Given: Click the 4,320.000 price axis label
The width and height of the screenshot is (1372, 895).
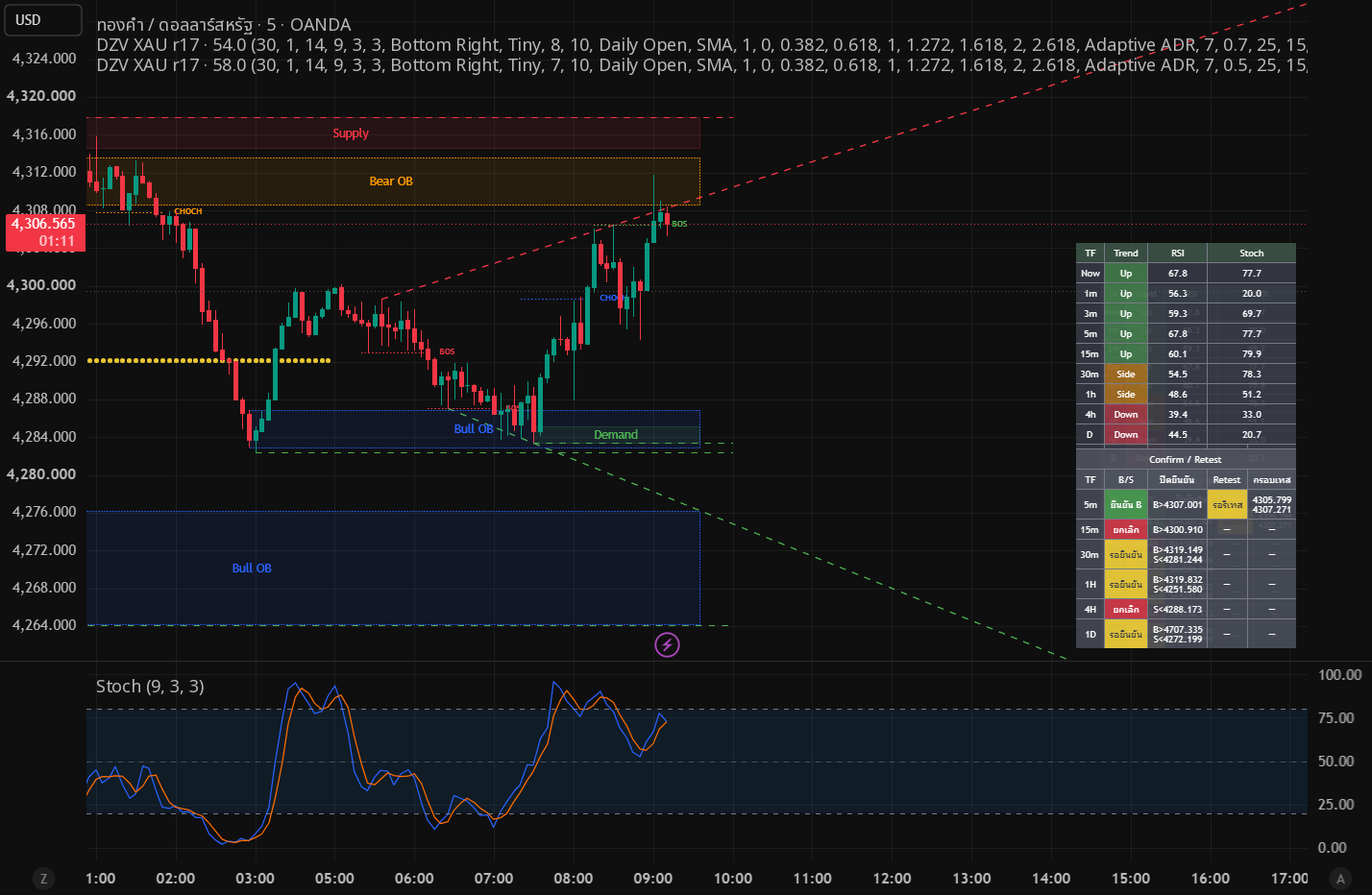Looking at the screenshot, I should pos(41,96).
